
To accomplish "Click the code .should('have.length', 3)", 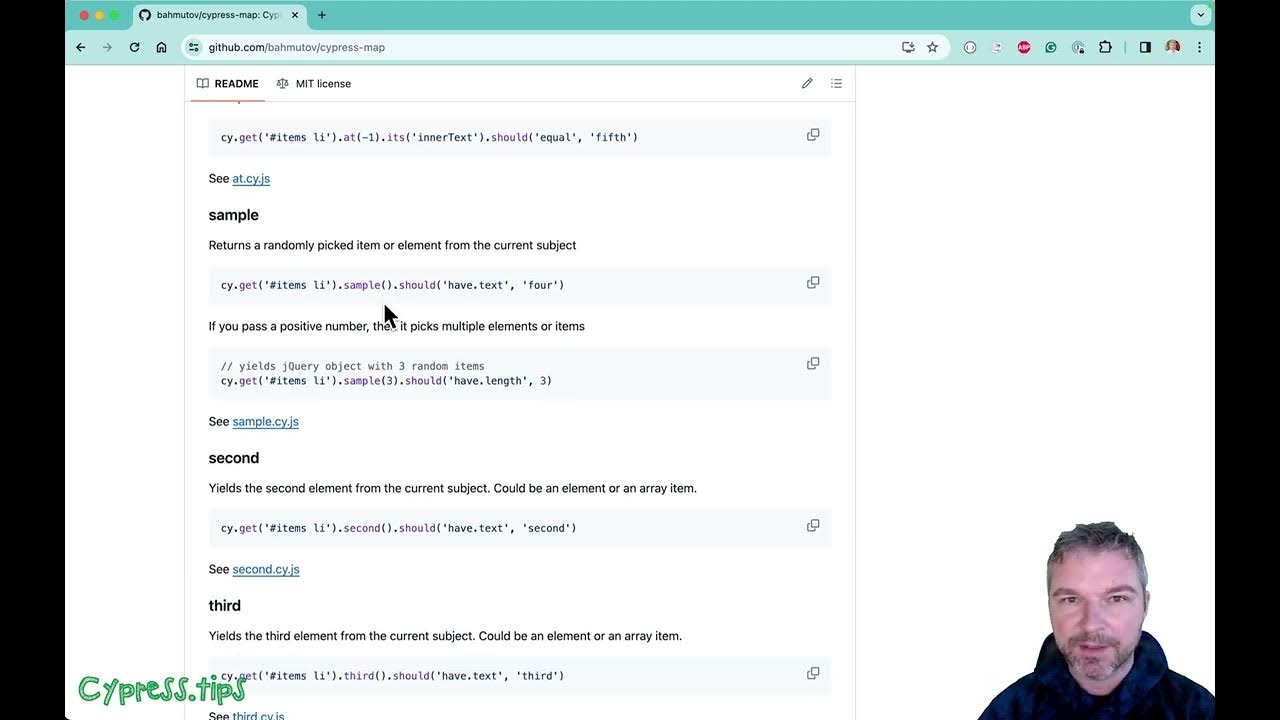I will 478,381.
